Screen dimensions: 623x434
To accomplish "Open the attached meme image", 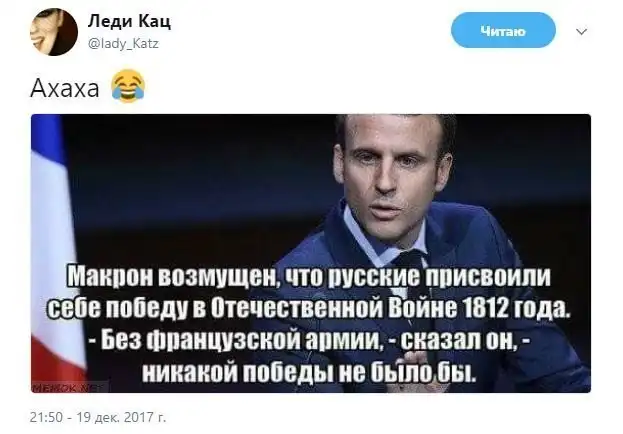I will (x=311, y=253).
